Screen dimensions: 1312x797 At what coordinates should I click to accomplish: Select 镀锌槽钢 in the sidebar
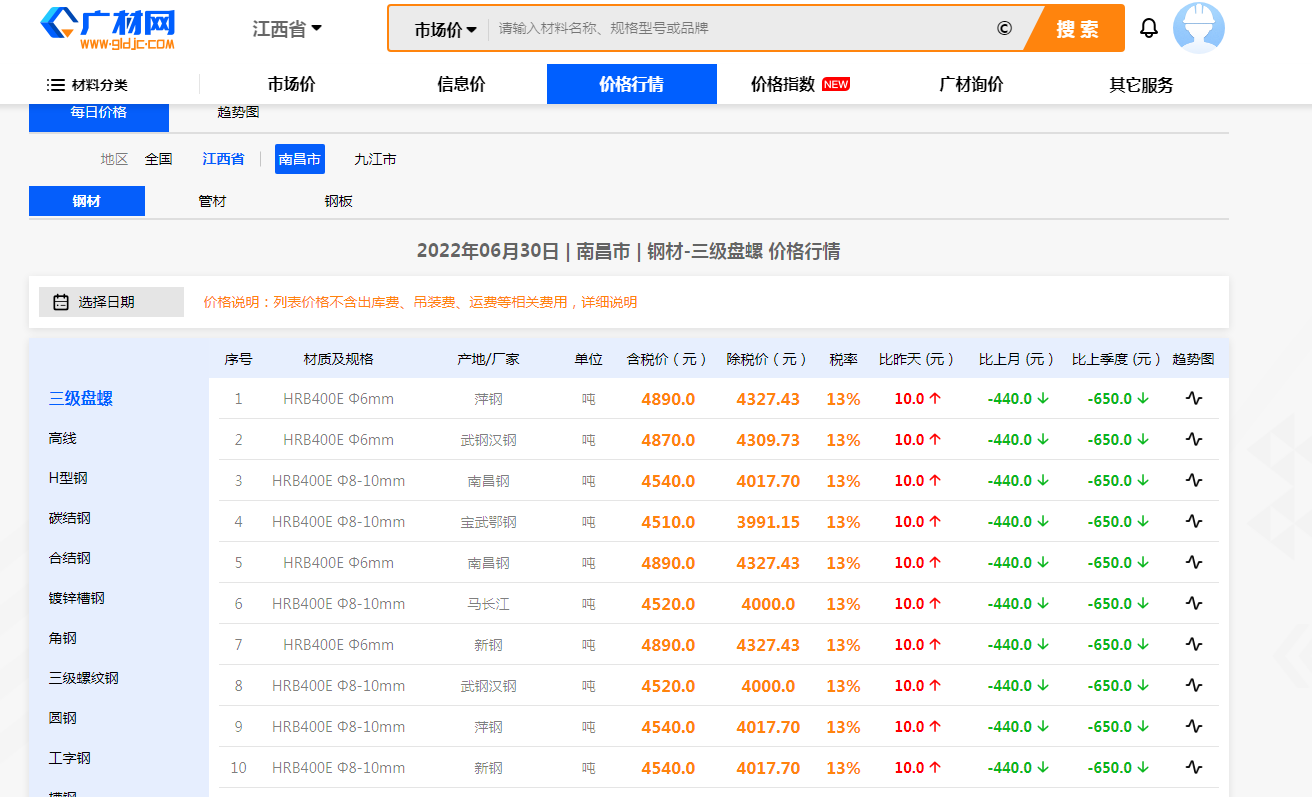[x=77, y=598]
